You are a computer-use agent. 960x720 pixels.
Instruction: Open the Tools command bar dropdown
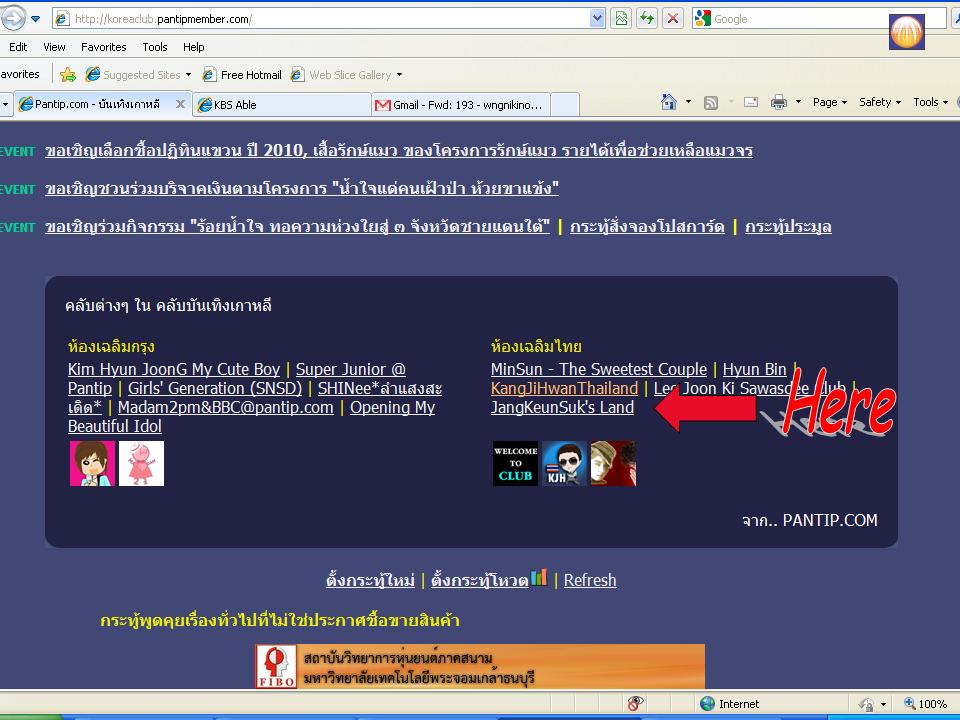click(x=931, y=102)
